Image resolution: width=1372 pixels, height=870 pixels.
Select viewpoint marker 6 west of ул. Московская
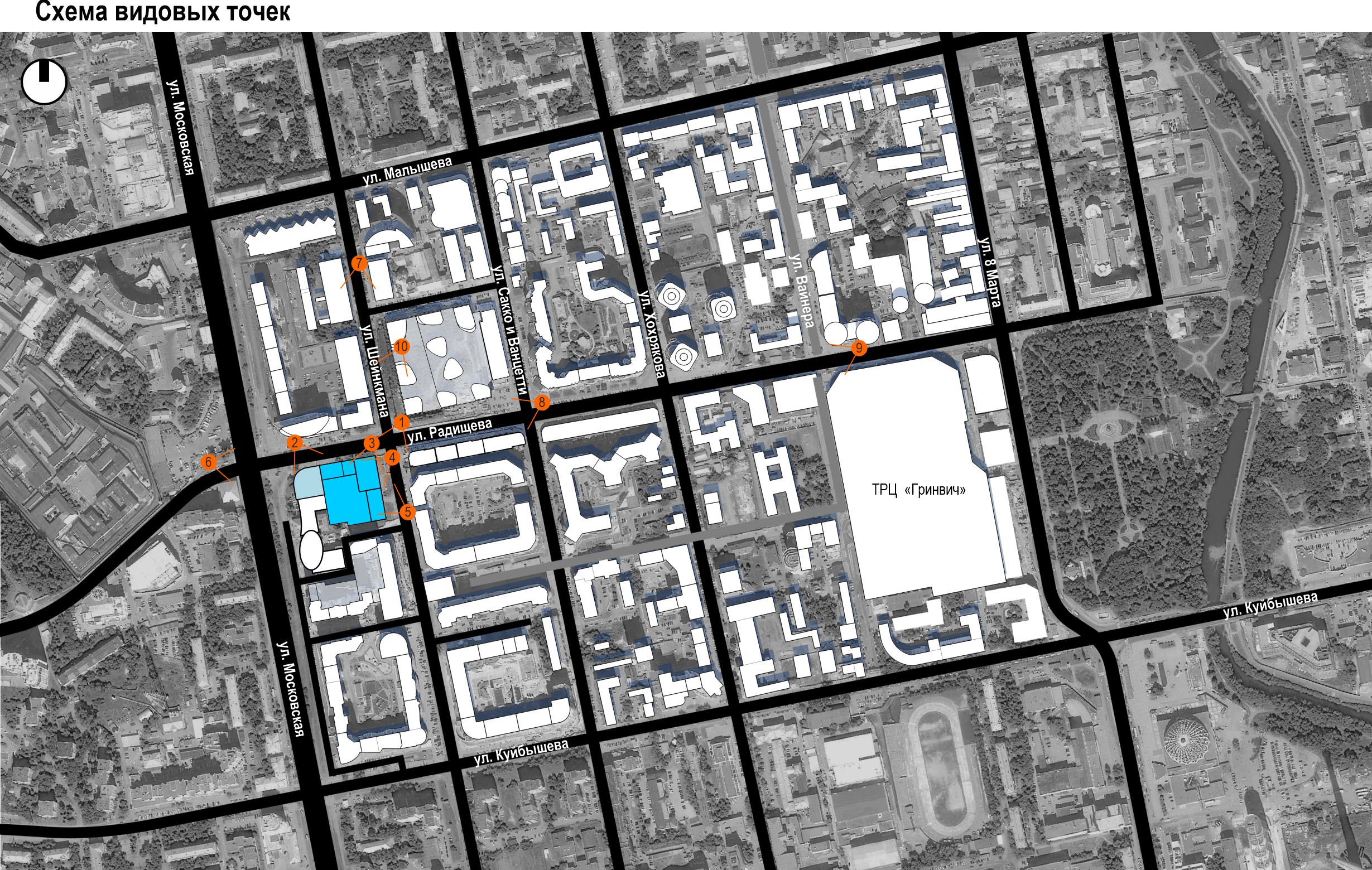point(209,462)
